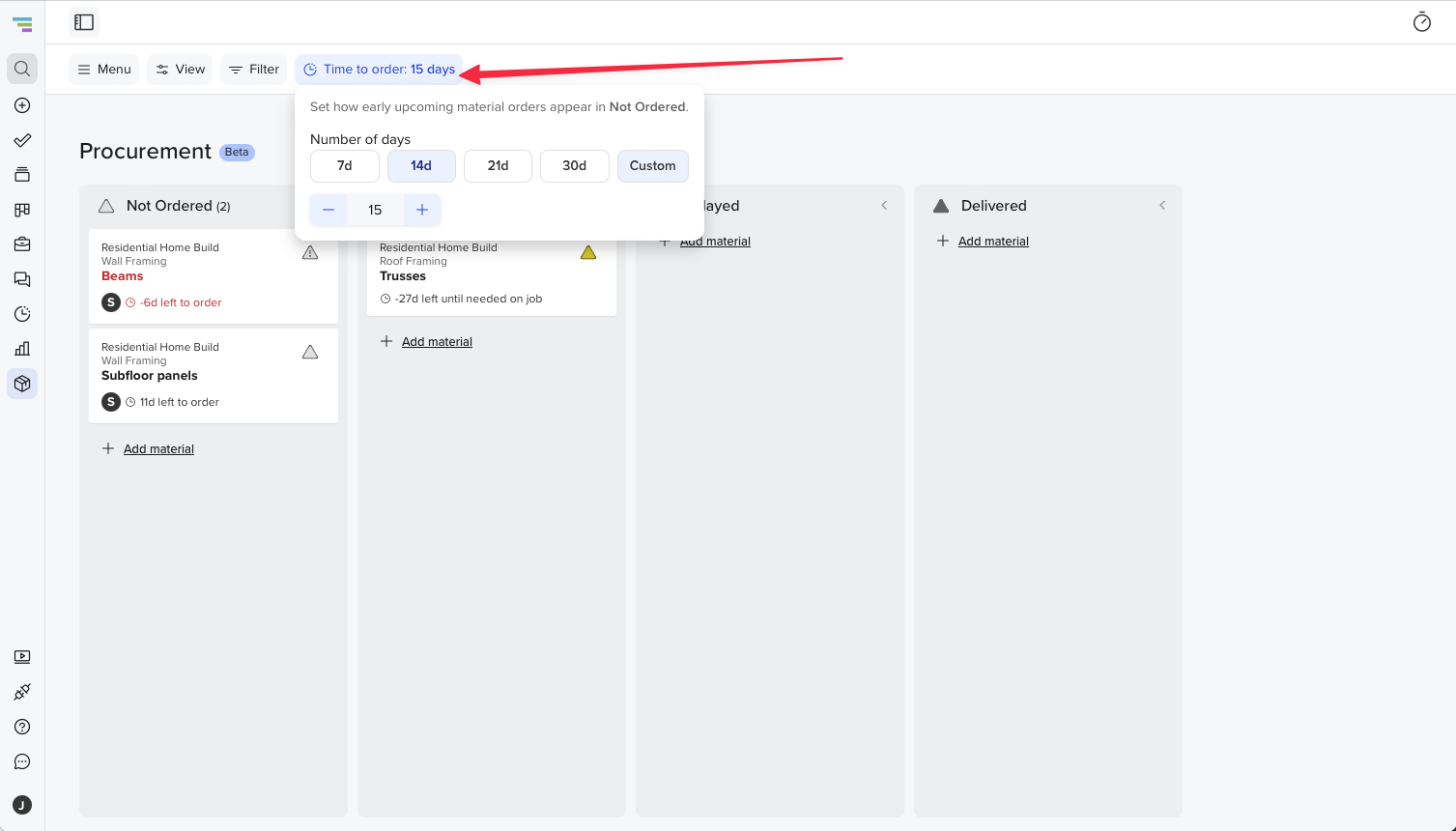Open the board columns icon in sidebar
This screenshot has width=1456, height=831.
point(22,210)
